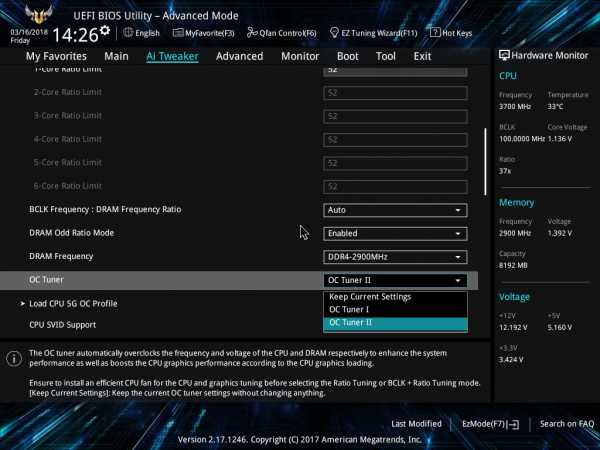
Task: Click the 5-Core Ratio Limit field
Action: coord(395,163)
